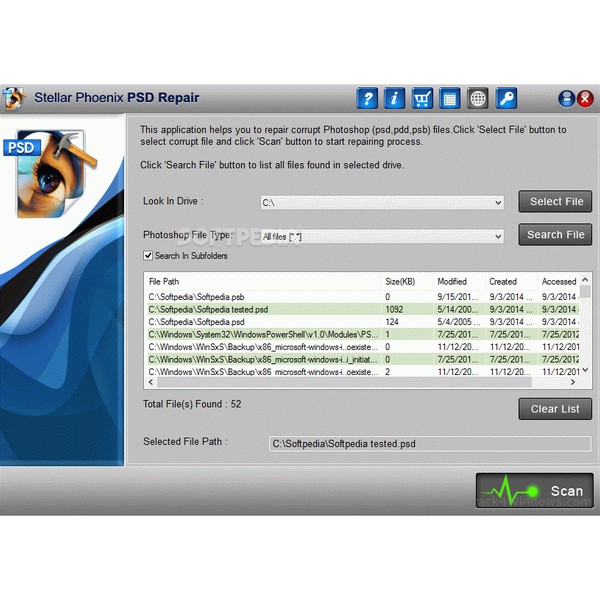The width and height of the screenshot is (600, 600).
Task: Click the 9/15/201... modified date cell
Action: point(458,297)
